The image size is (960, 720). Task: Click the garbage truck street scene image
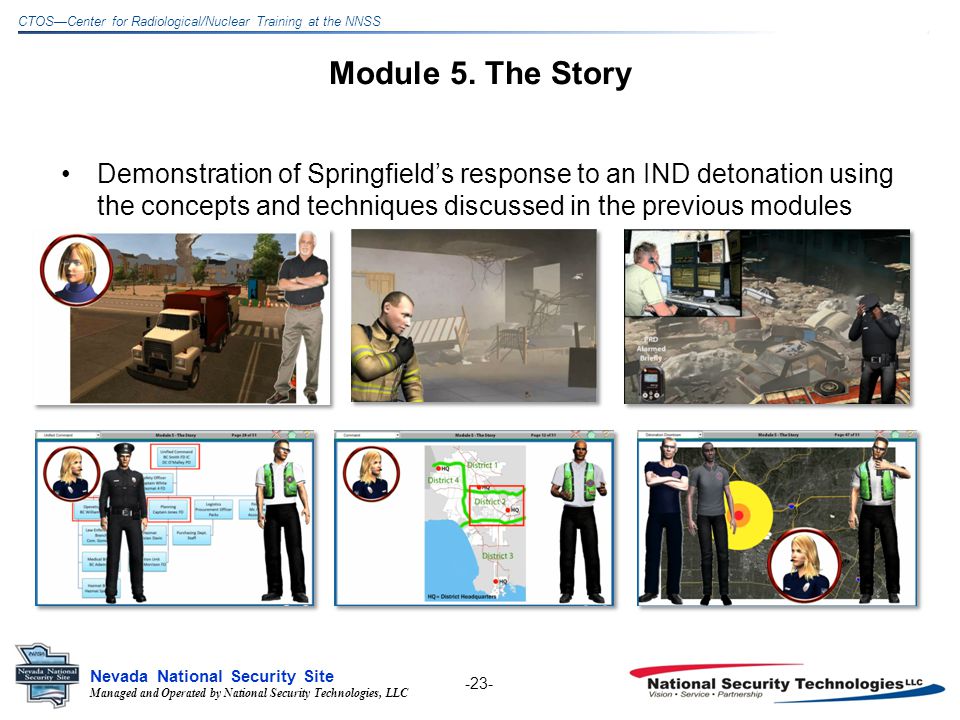[x=183, y=317]
